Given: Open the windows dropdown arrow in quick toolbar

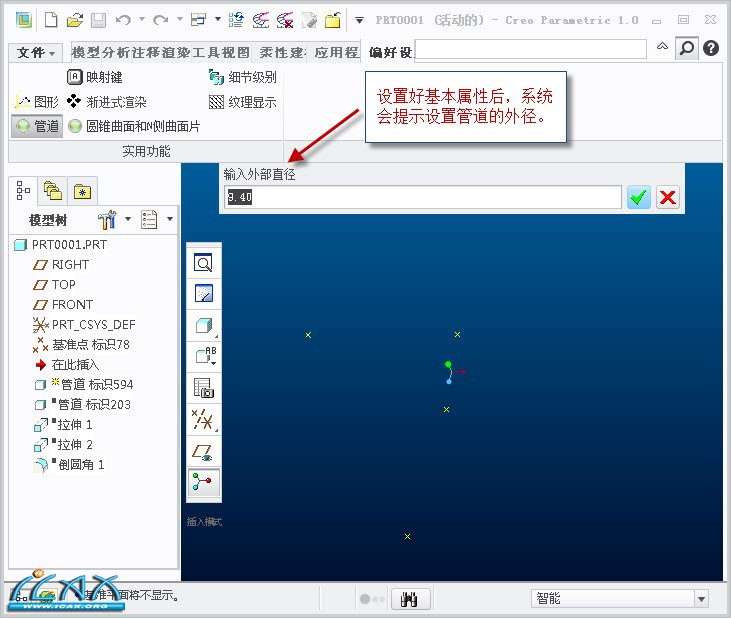Looking at the screenshot, I should 218,20.
